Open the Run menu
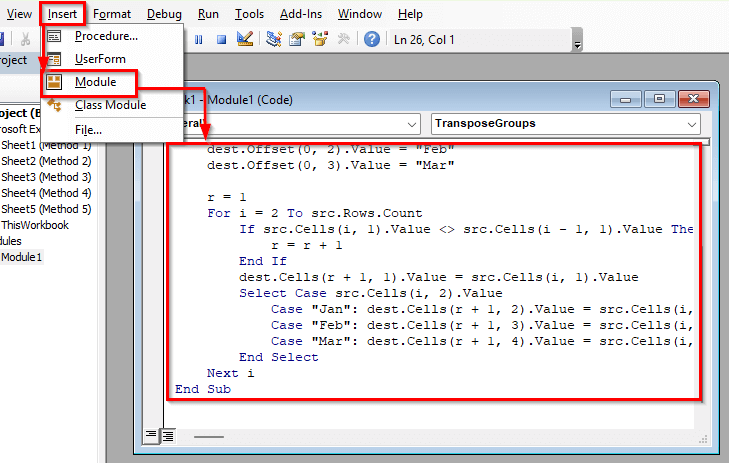The width and height of the screenshot is (729, 463). tap(208, 14)
